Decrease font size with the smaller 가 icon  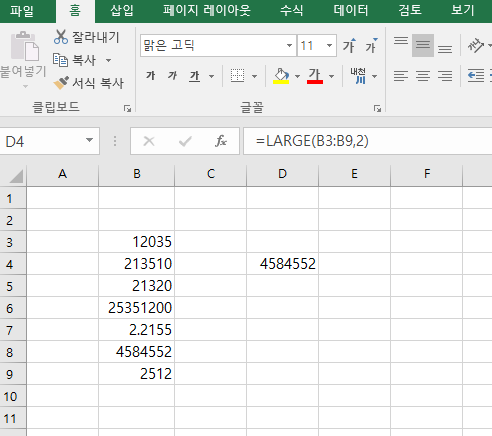tap(371, 45)
